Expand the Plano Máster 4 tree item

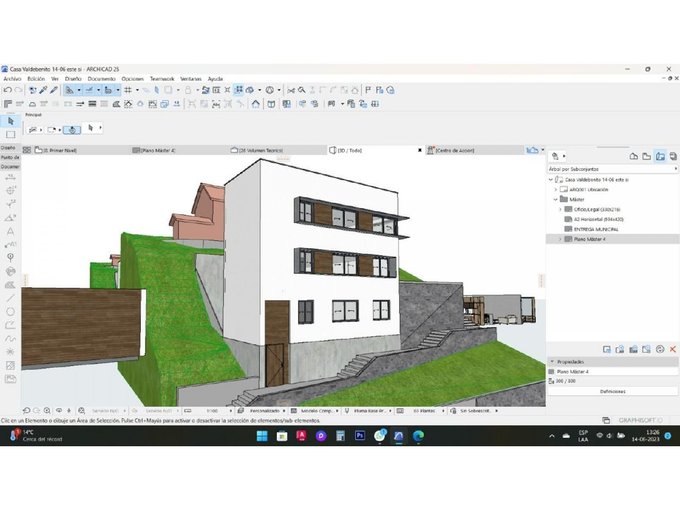(558, 239)
